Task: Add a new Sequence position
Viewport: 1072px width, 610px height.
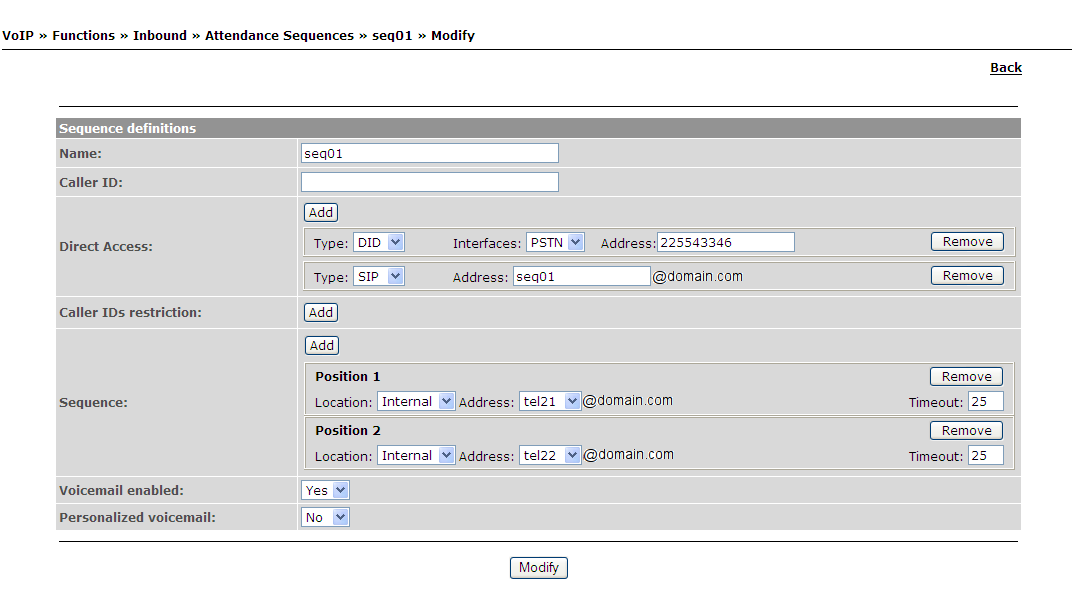Action: (321, 345)
